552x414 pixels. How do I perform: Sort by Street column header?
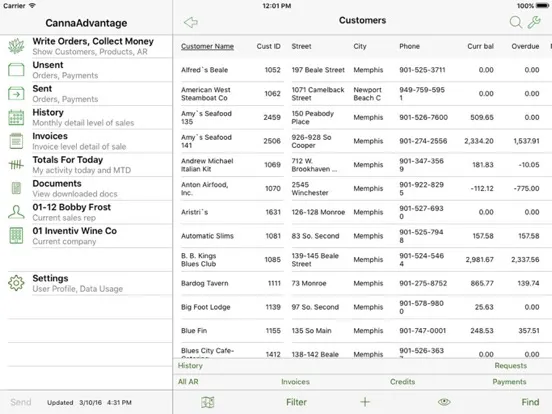(301, 46)
